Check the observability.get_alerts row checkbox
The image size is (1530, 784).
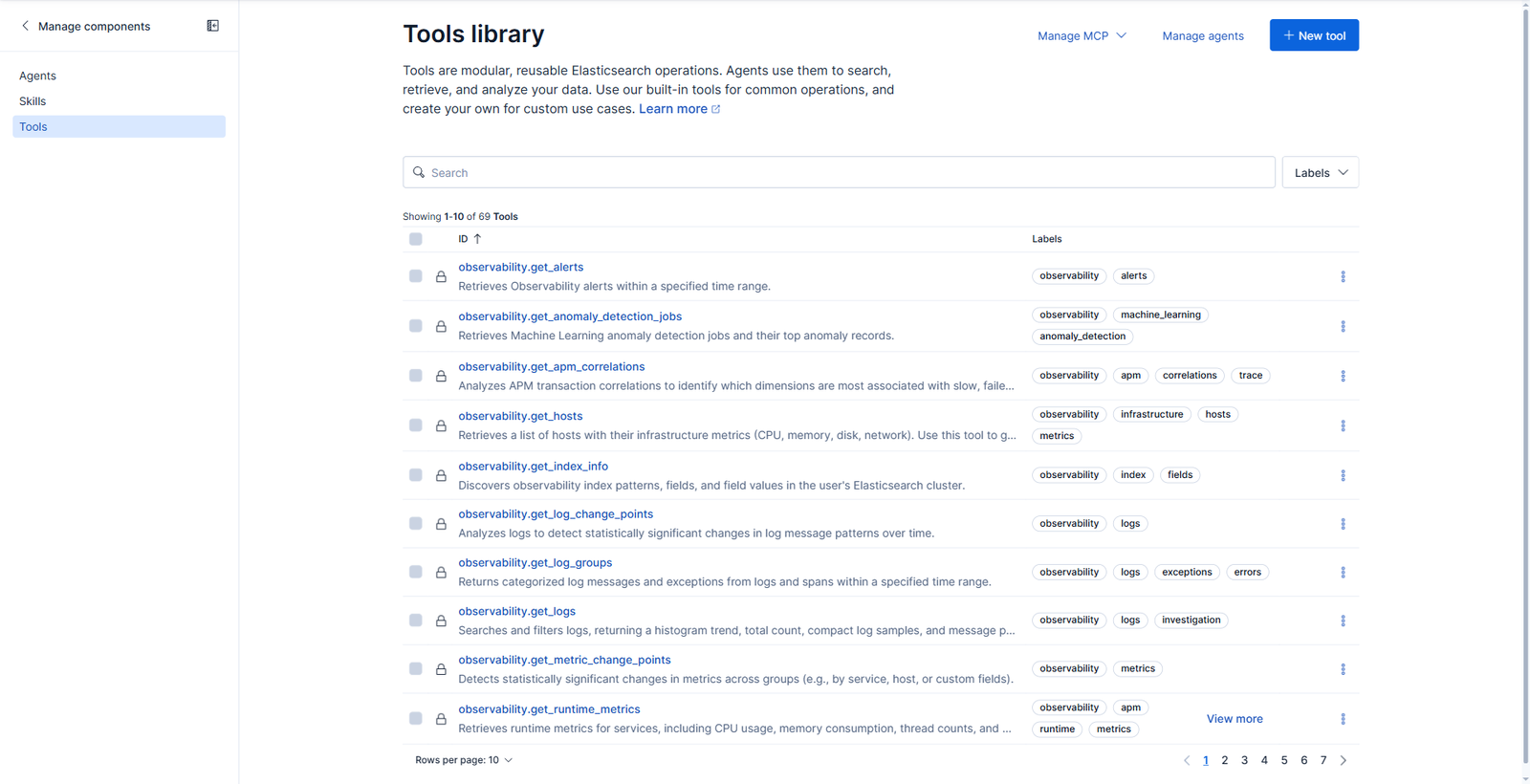coord(416,276)
